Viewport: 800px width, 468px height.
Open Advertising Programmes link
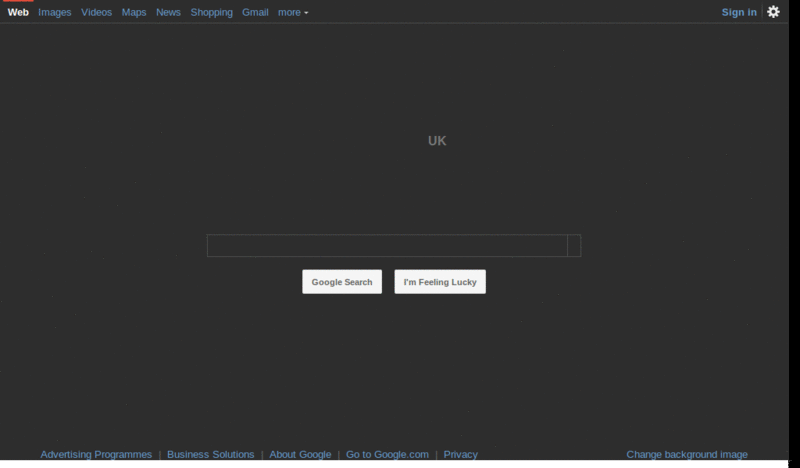tap(96, 454)
